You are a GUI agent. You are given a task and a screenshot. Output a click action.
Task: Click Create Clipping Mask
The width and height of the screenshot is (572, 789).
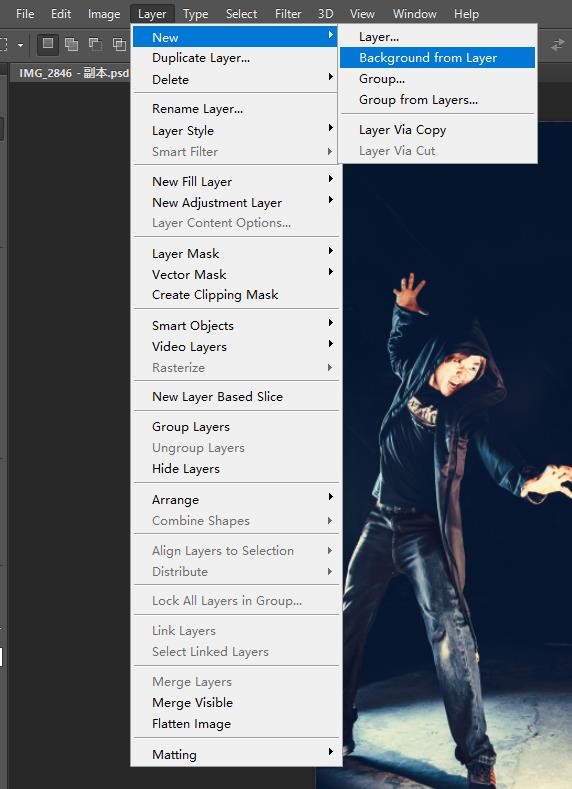[x=235, y=295]
